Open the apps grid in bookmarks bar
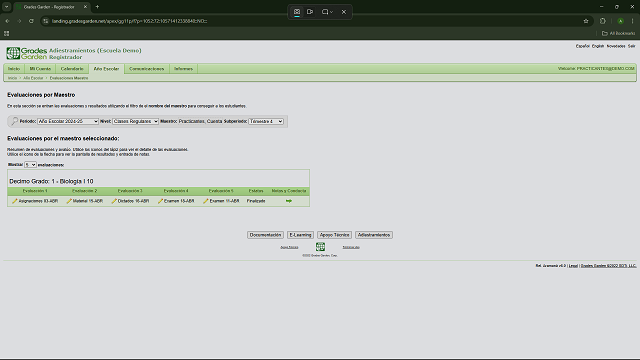Image resolution: width=640 pixels, height=360 pixels. tap(7, 33)
